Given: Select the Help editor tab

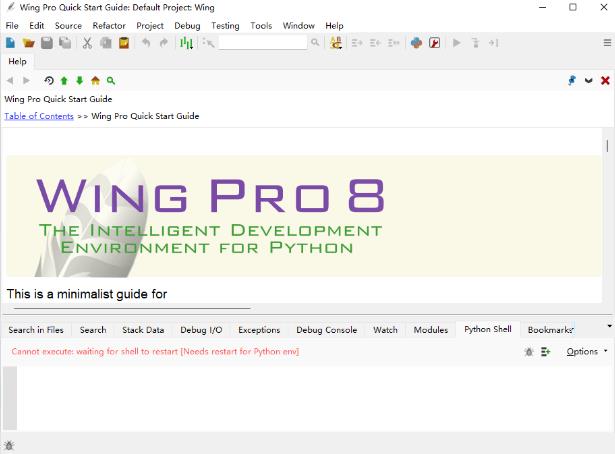Looking at the screenshot, I should pyautogui.click(x=17, y=62).
